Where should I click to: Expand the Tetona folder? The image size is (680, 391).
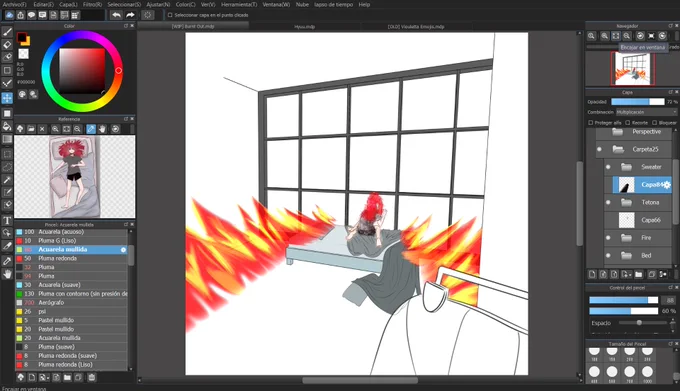(626, 202)
